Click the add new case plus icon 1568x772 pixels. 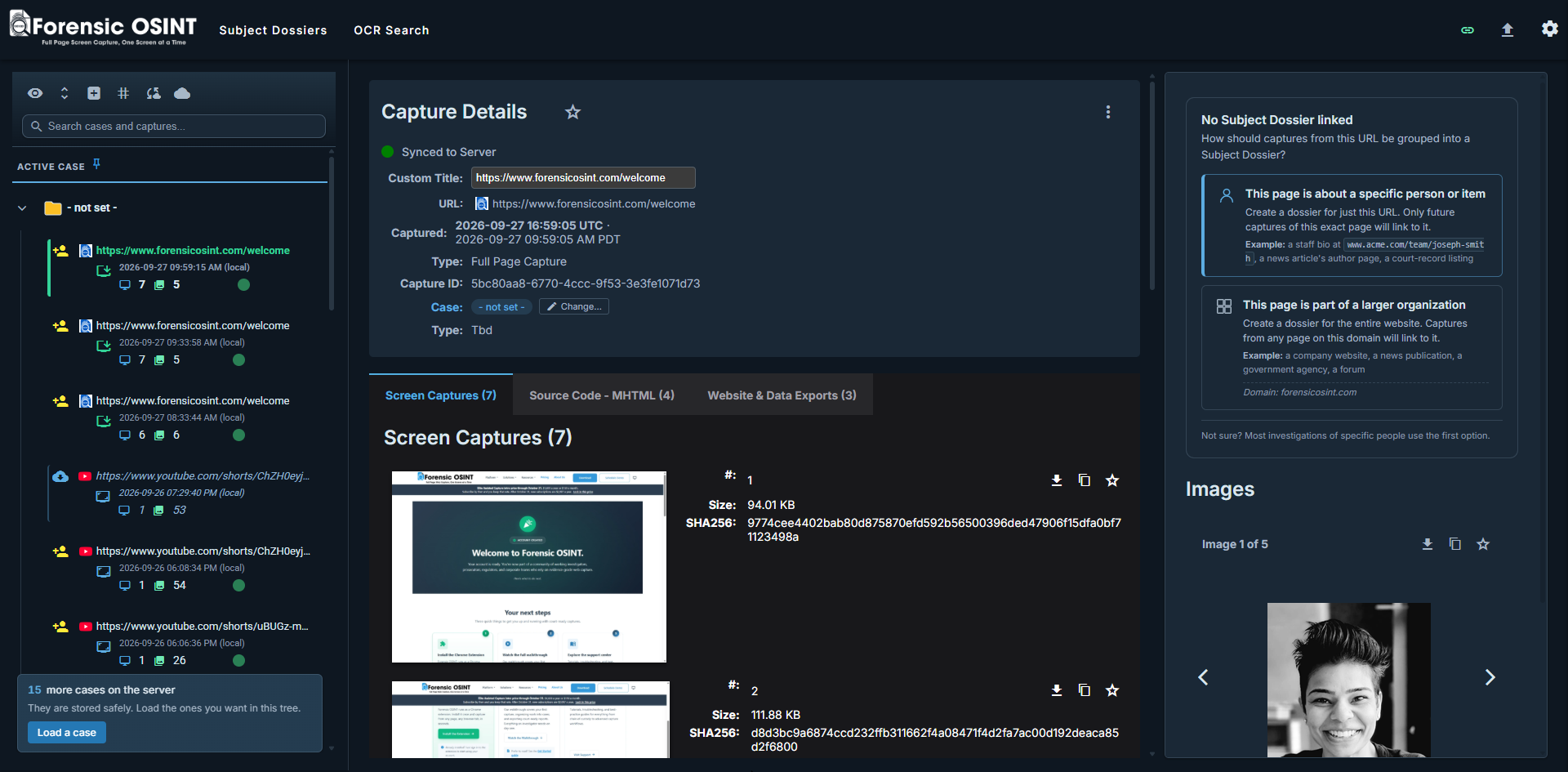click(94, 93)
